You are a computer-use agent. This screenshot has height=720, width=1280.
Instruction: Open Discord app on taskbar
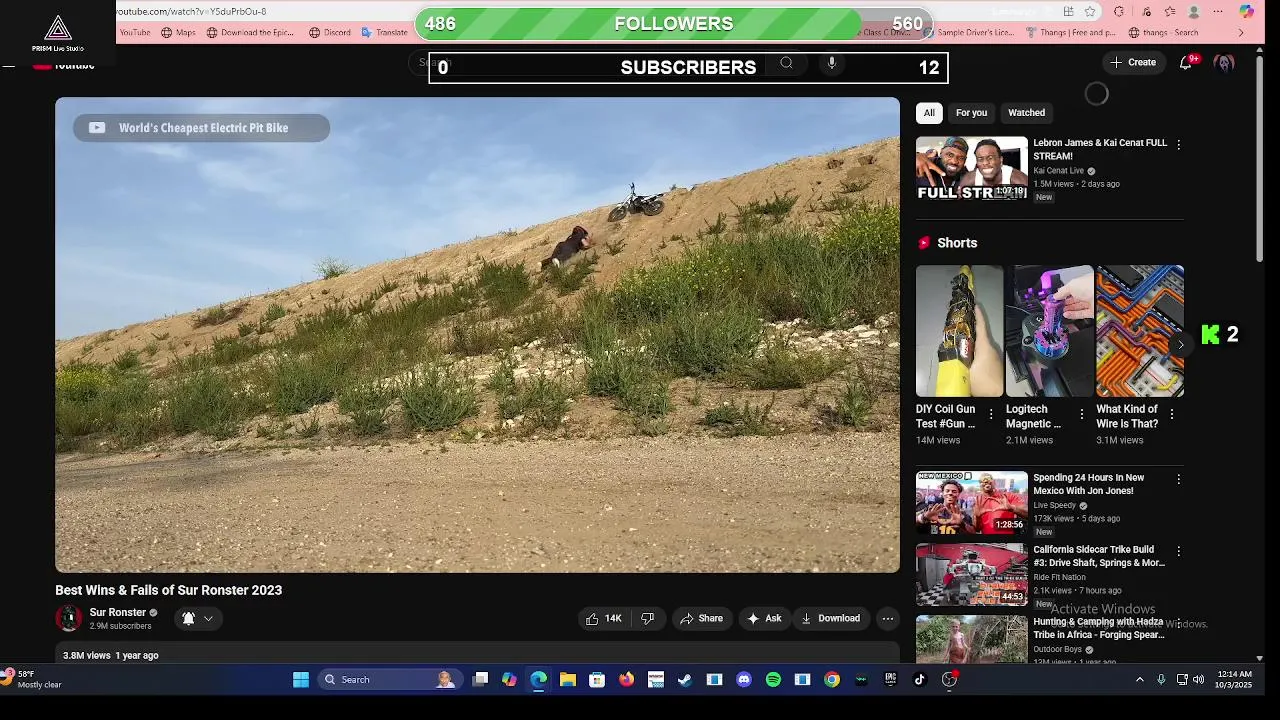coord(744,680)
